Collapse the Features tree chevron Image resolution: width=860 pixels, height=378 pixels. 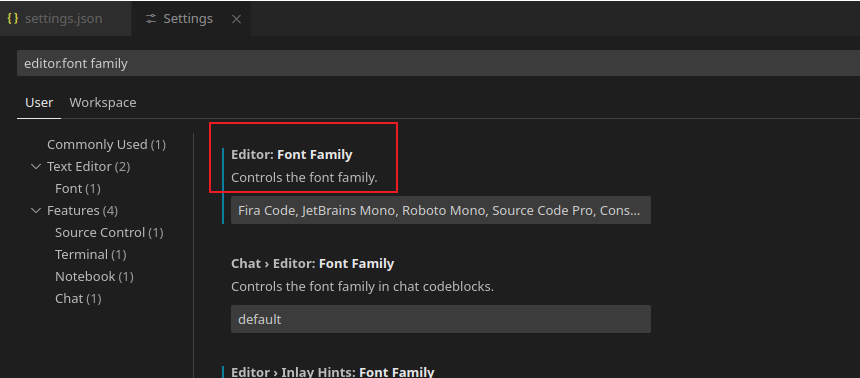[x=36, y=210]
